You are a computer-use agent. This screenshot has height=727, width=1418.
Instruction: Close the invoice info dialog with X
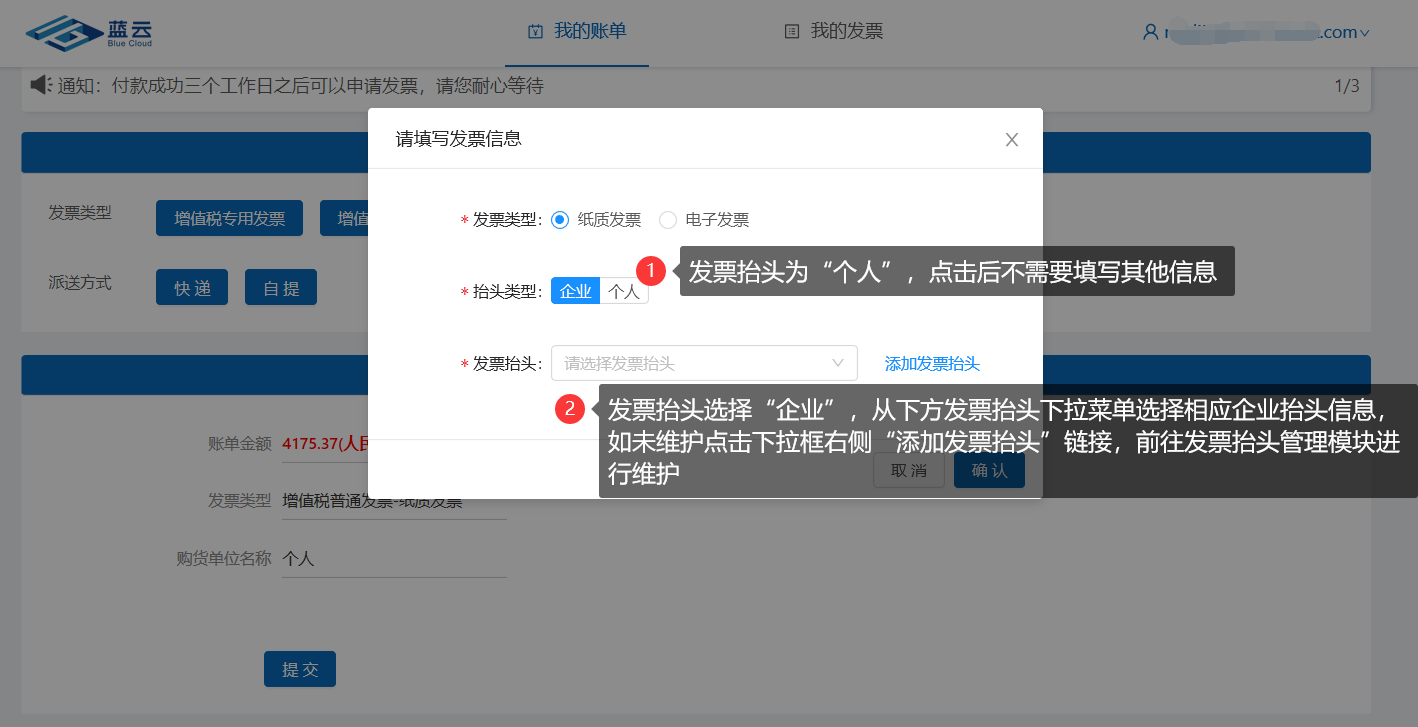point(1011,140)
